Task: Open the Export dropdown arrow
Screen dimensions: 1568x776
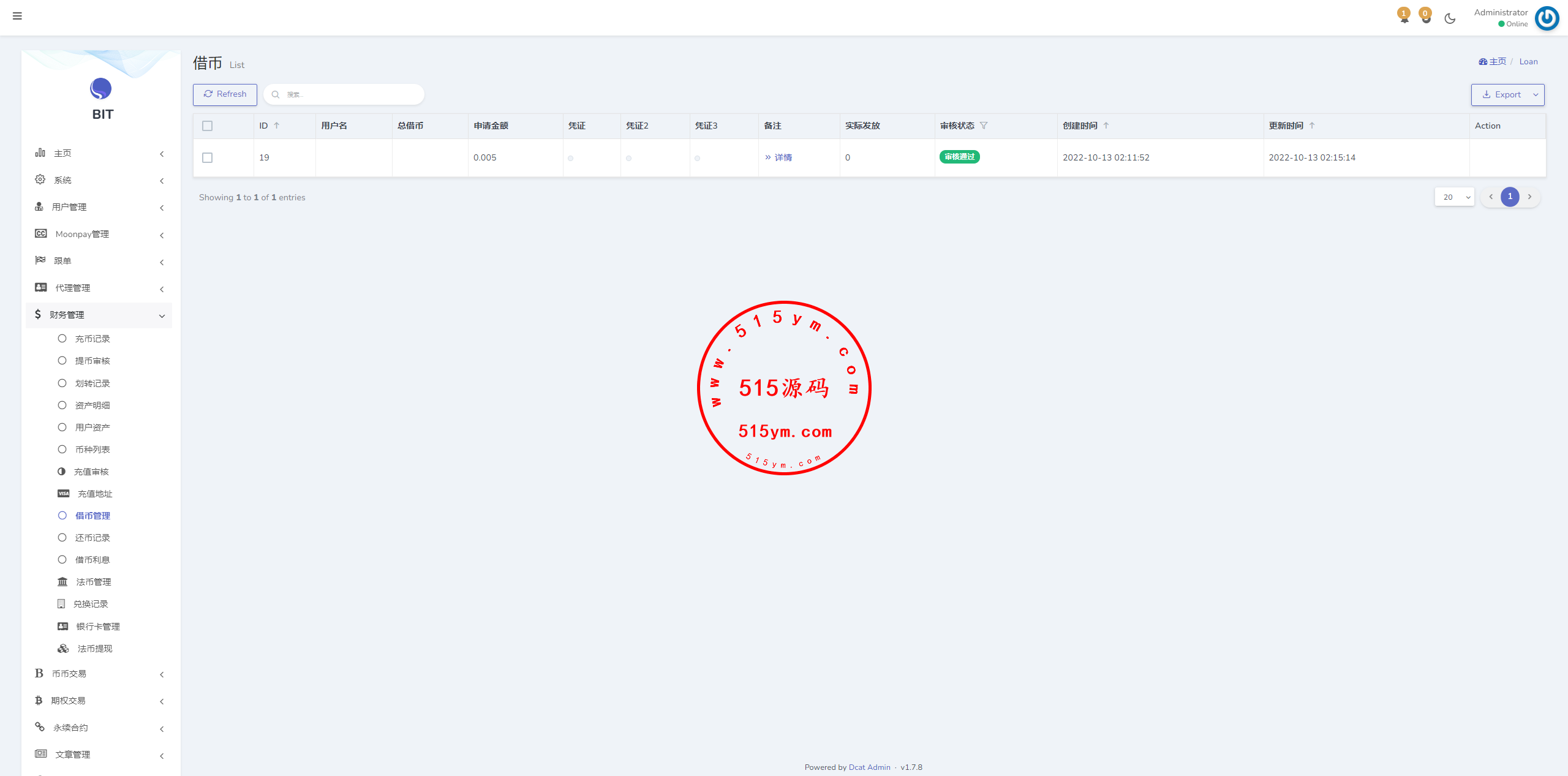Action: (x=1536, y=95)
